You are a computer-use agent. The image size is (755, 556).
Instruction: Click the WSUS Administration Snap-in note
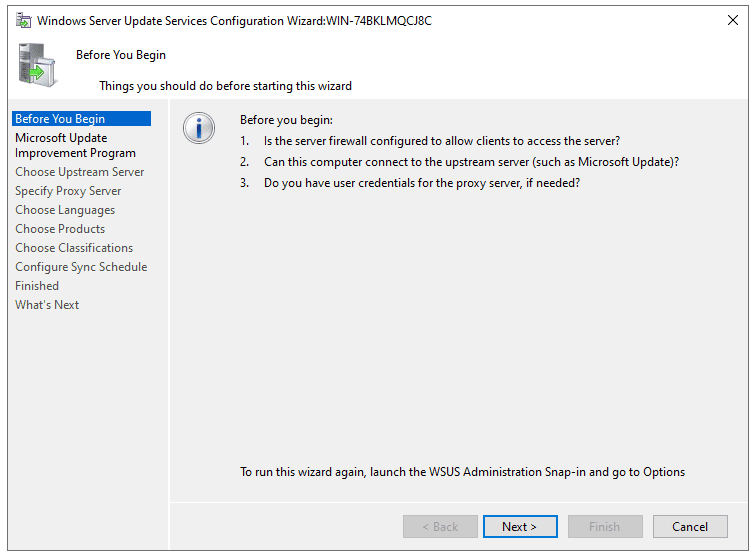tap(462, 472)
